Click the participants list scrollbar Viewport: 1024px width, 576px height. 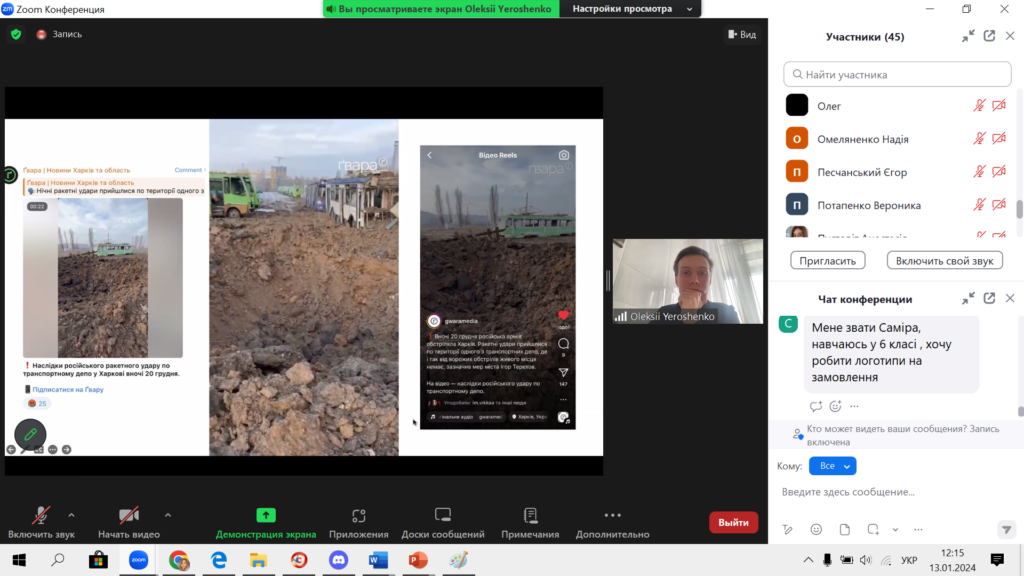1019,209
